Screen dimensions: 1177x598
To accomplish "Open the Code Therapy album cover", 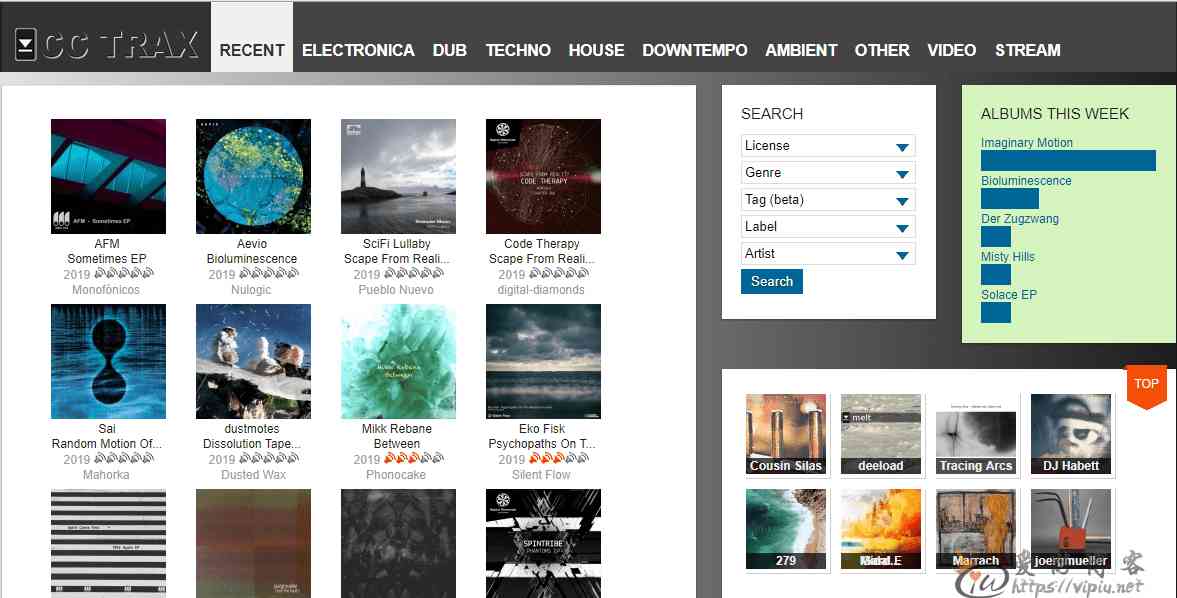I will [543, 176].
